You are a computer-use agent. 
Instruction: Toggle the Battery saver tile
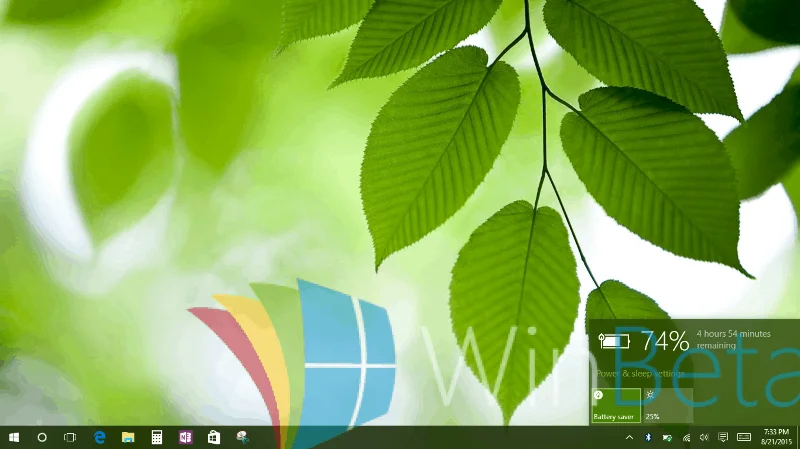pos(616,405)
